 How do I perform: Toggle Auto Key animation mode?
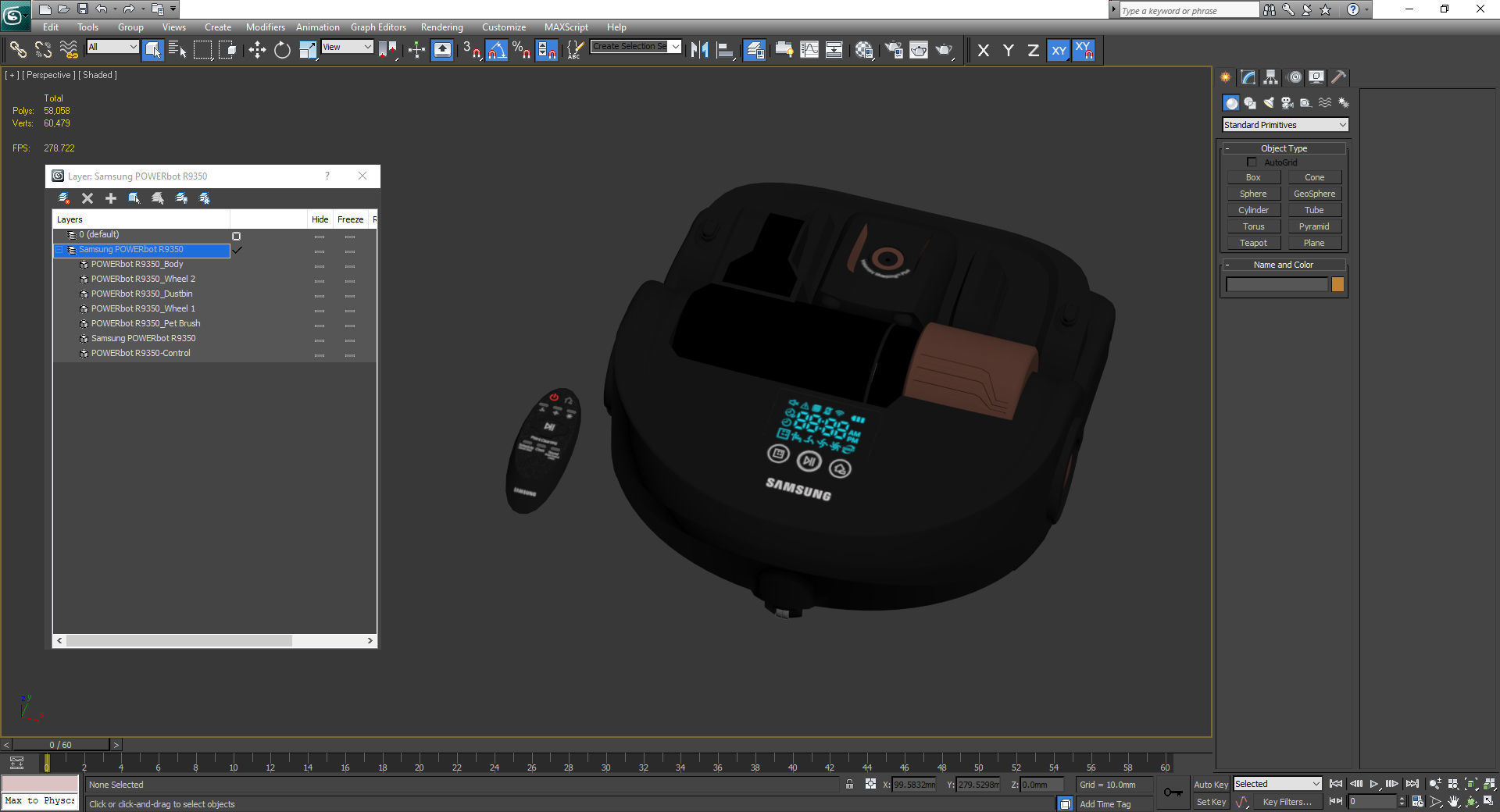coord(1211,785)
